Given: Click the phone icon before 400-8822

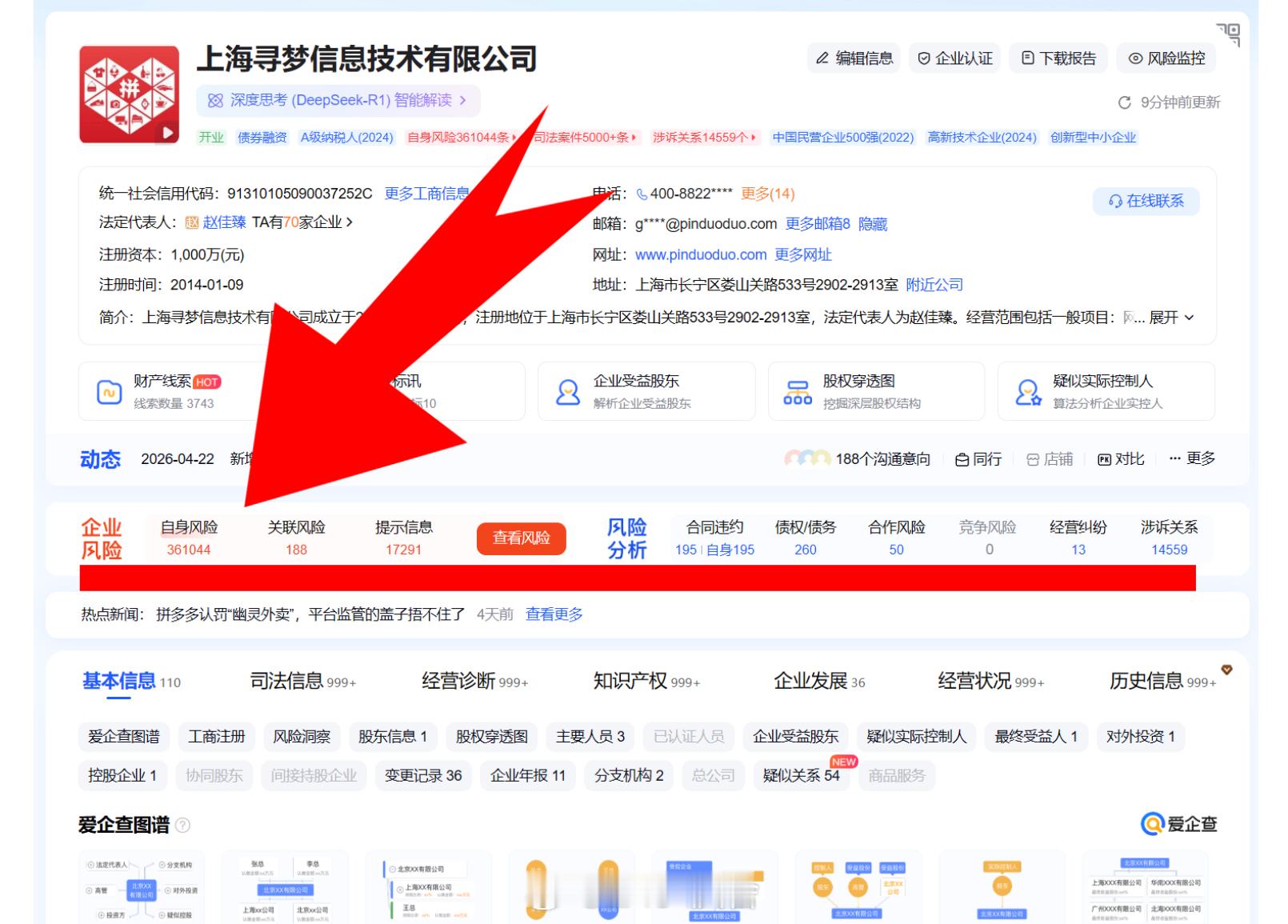Looking at the screenshot, I should (642, 194).
